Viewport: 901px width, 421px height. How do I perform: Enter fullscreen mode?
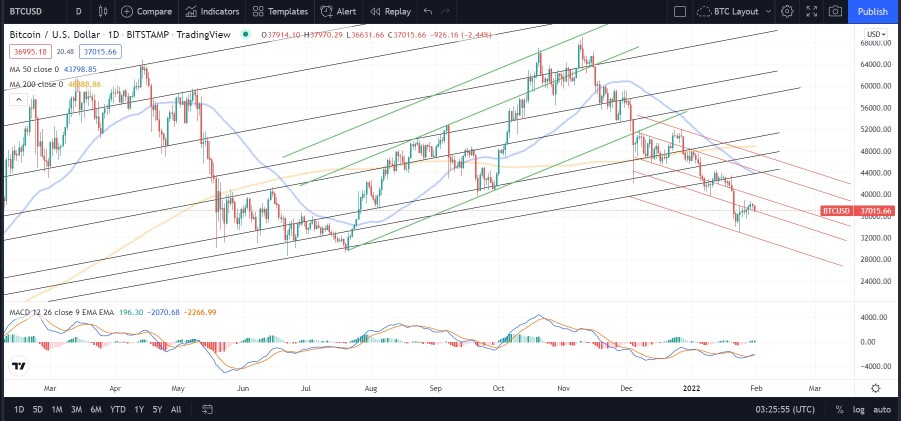[x=811, y=11]
